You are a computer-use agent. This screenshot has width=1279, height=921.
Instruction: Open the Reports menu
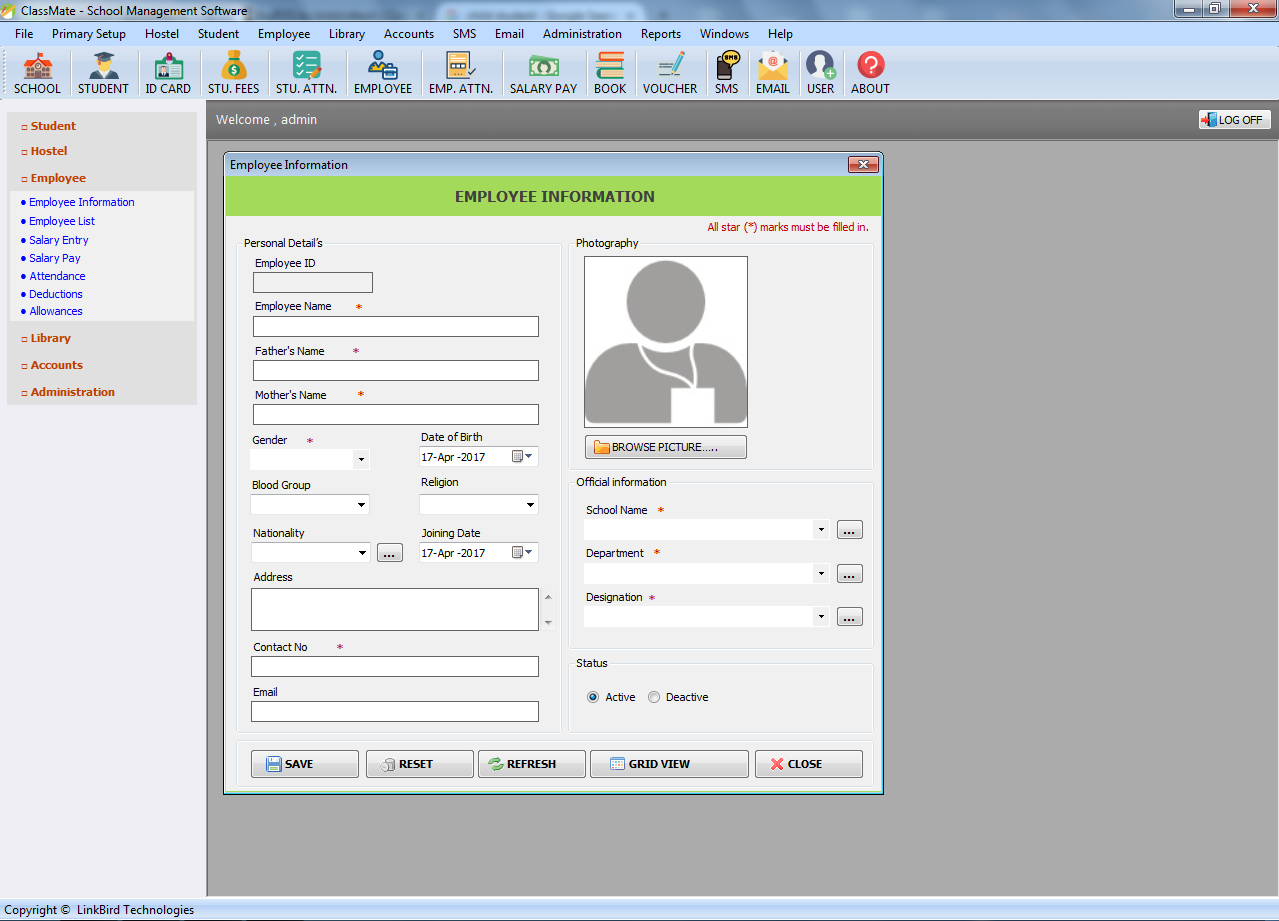[660, 33]
